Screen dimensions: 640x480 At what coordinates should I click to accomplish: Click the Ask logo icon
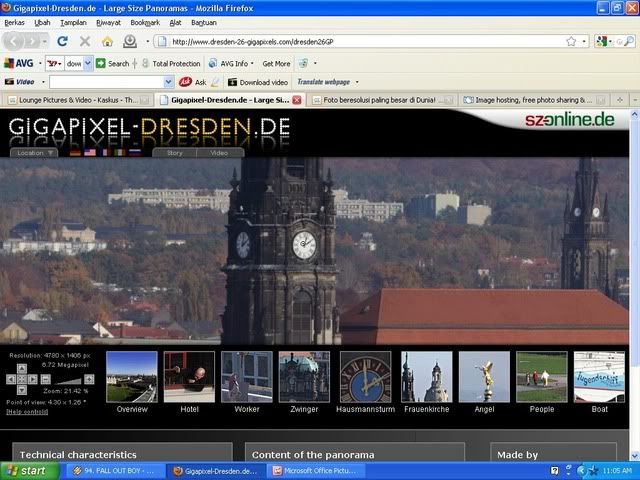coord(185,82)
